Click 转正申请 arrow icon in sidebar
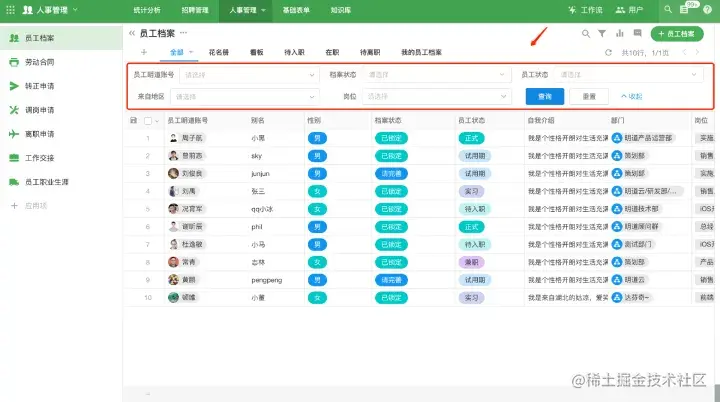720x402 pixels. tap(14, 86)
